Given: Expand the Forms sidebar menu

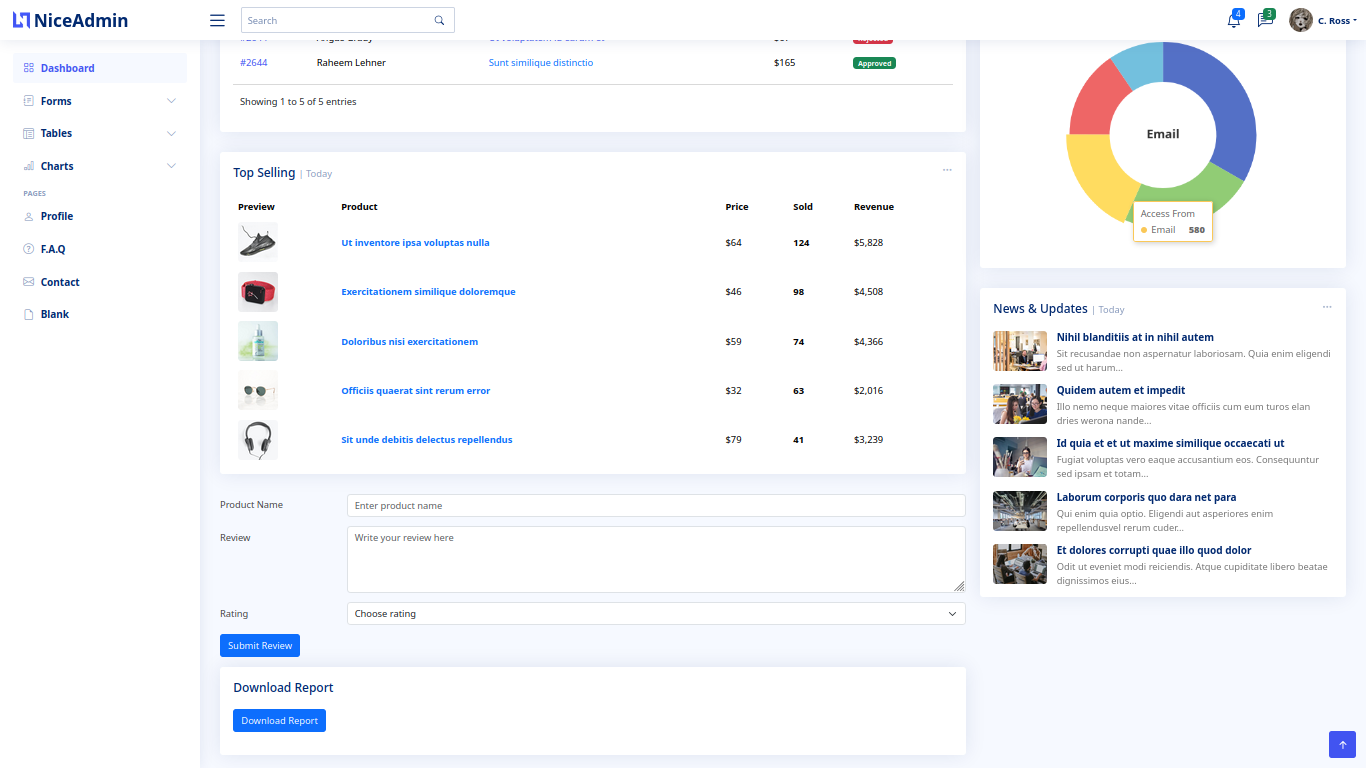Looking at the screenshot, I should [x=99, y=101].
